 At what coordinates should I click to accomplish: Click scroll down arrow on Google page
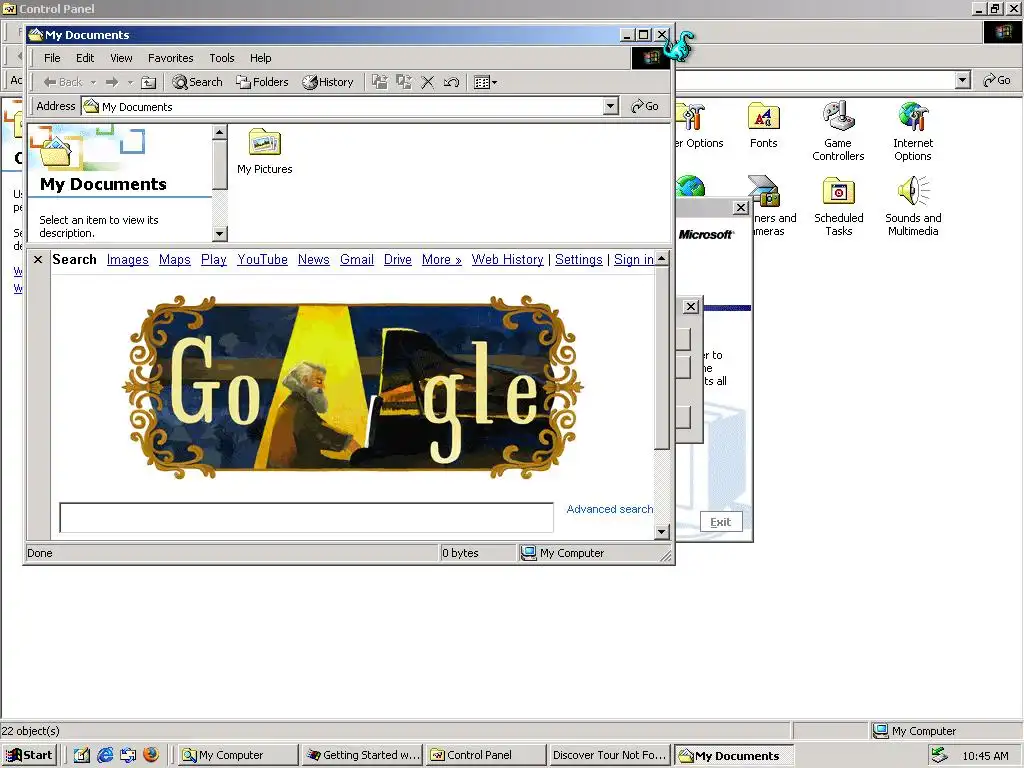coord(662,532)
